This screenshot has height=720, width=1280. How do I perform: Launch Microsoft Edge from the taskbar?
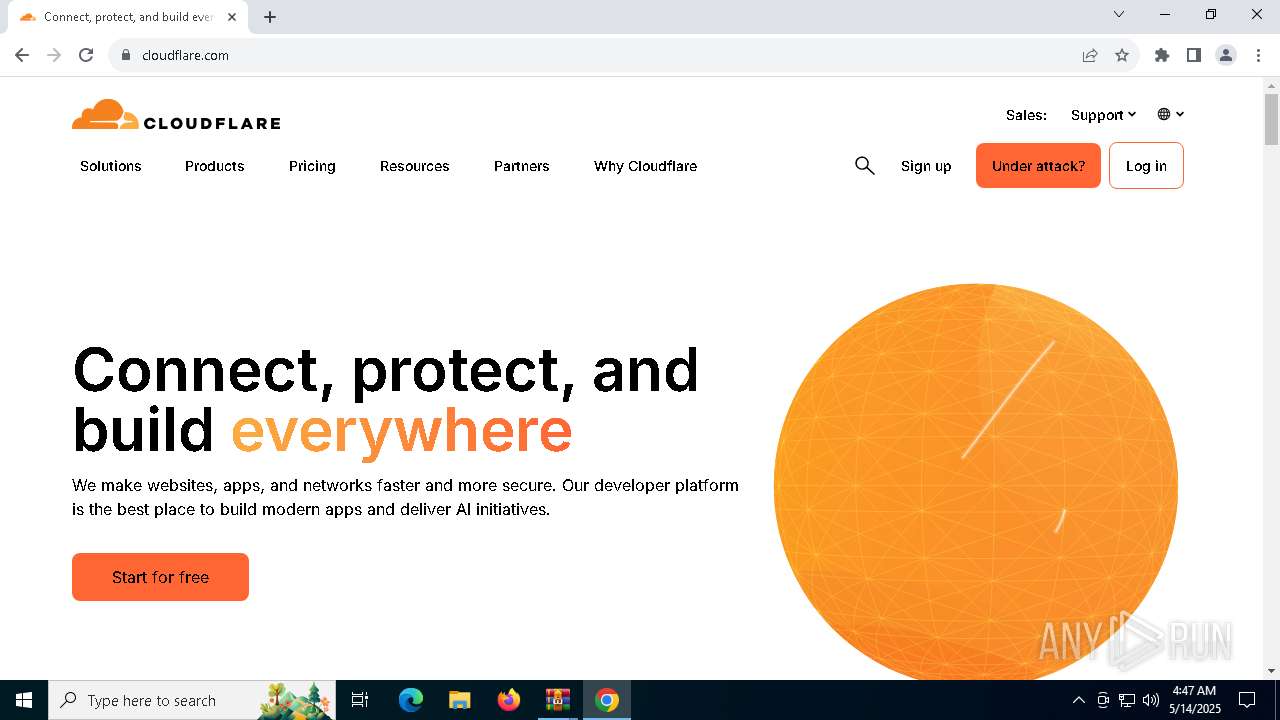(x=411, y=700)
